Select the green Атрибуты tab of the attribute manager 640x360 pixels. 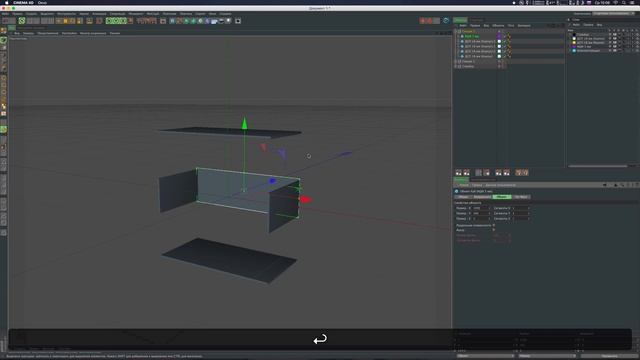[461, 179]
